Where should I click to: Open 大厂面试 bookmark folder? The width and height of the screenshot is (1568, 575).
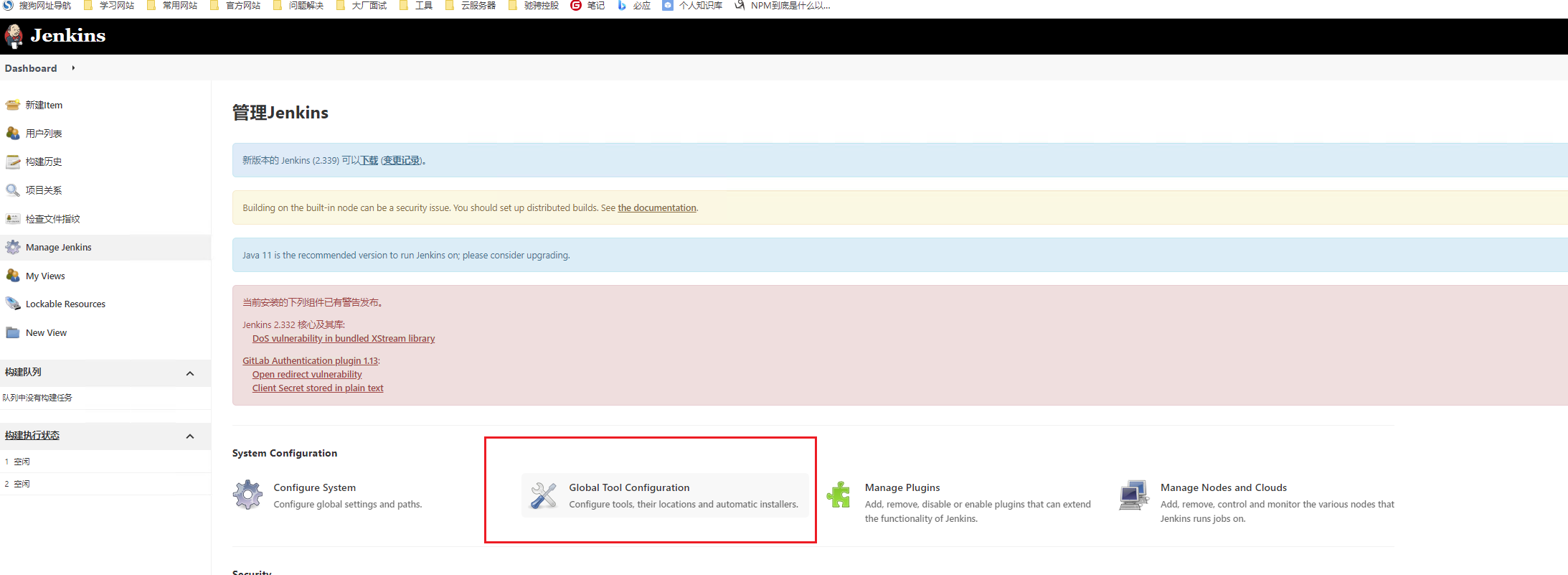tap(362, 6)
